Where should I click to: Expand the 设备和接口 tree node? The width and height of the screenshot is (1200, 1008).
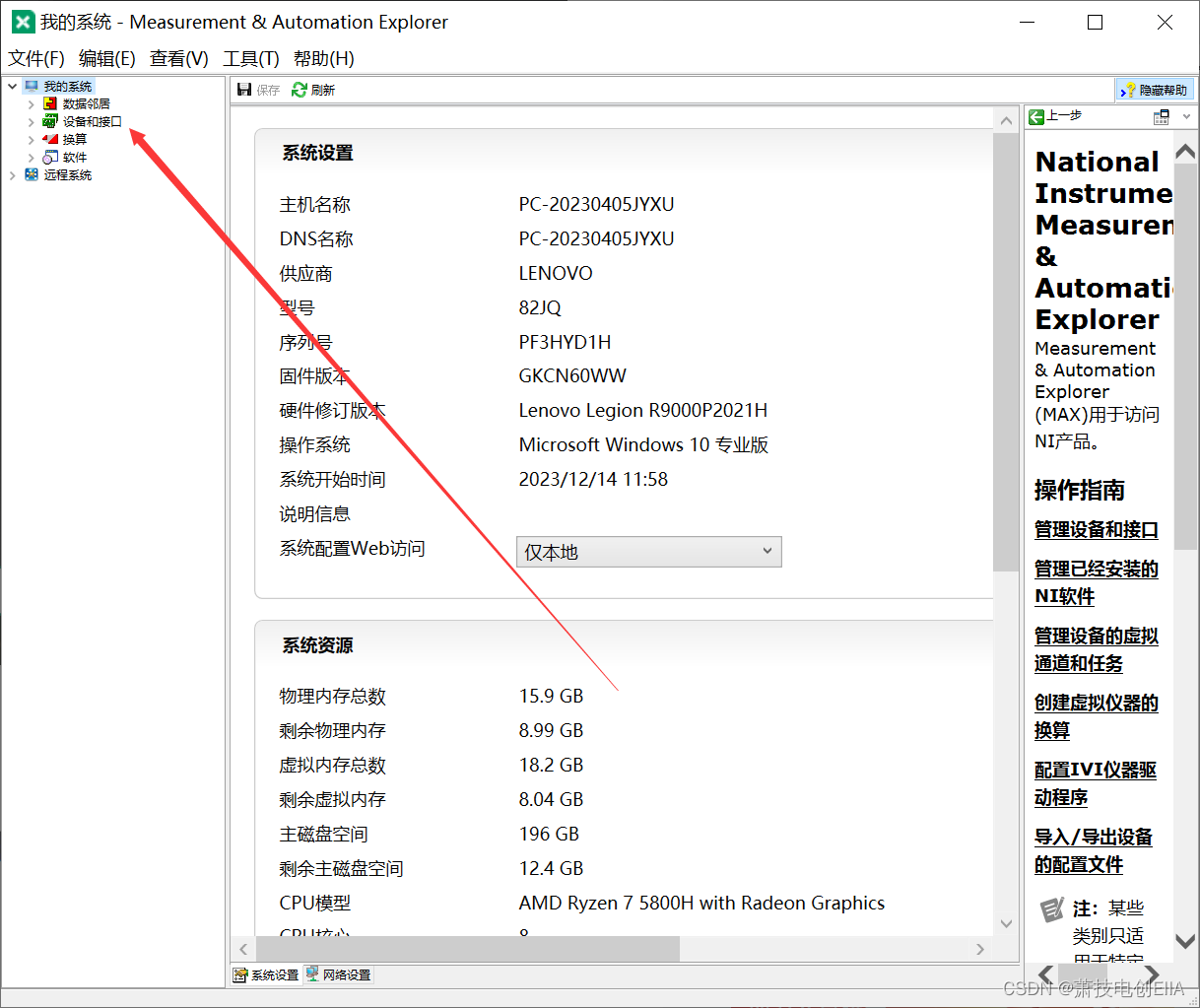point(31,121)
